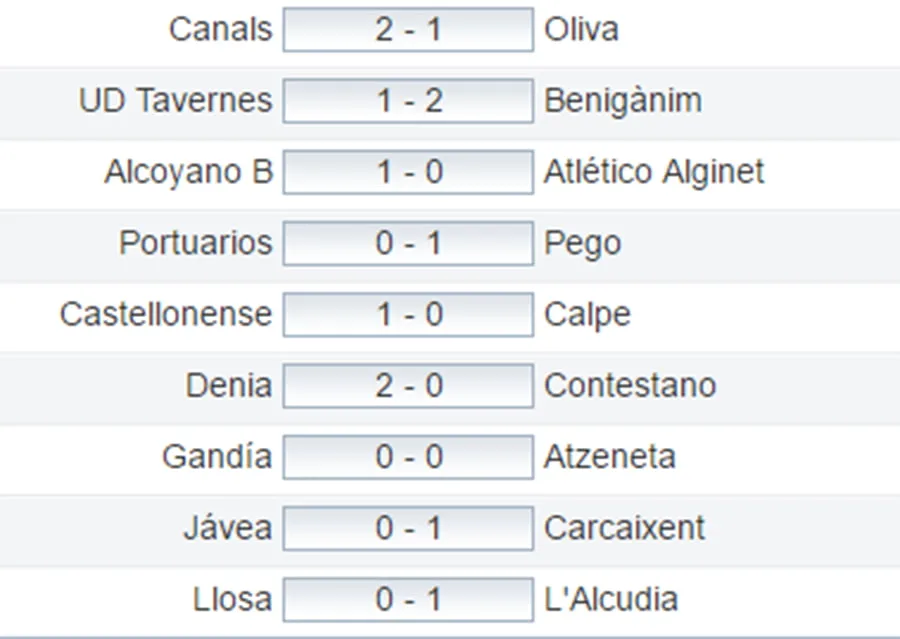Click the UD Tavernes 1 - 2 score button
Screen dimensions: 900x639
click(x=408, y=101)
